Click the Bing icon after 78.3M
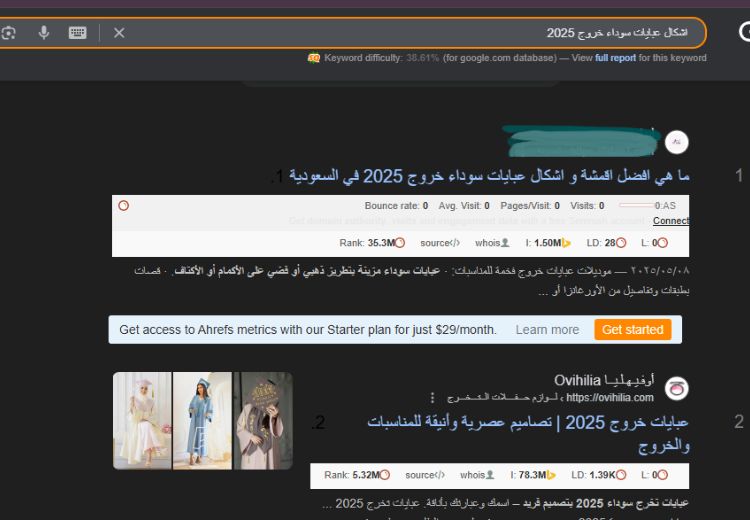 [x=551, y=475]
